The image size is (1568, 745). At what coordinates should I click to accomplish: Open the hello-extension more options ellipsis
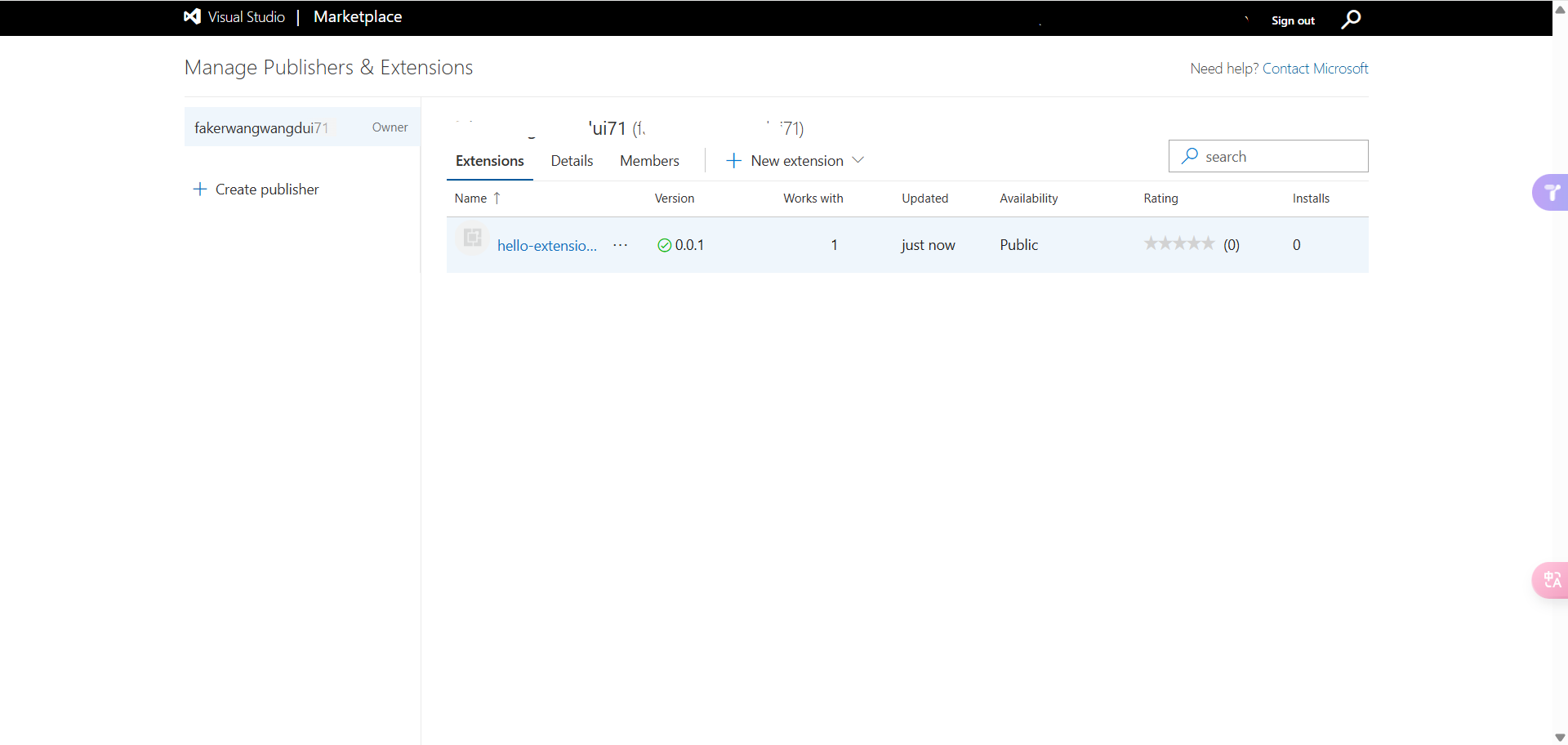pos(621,245)
